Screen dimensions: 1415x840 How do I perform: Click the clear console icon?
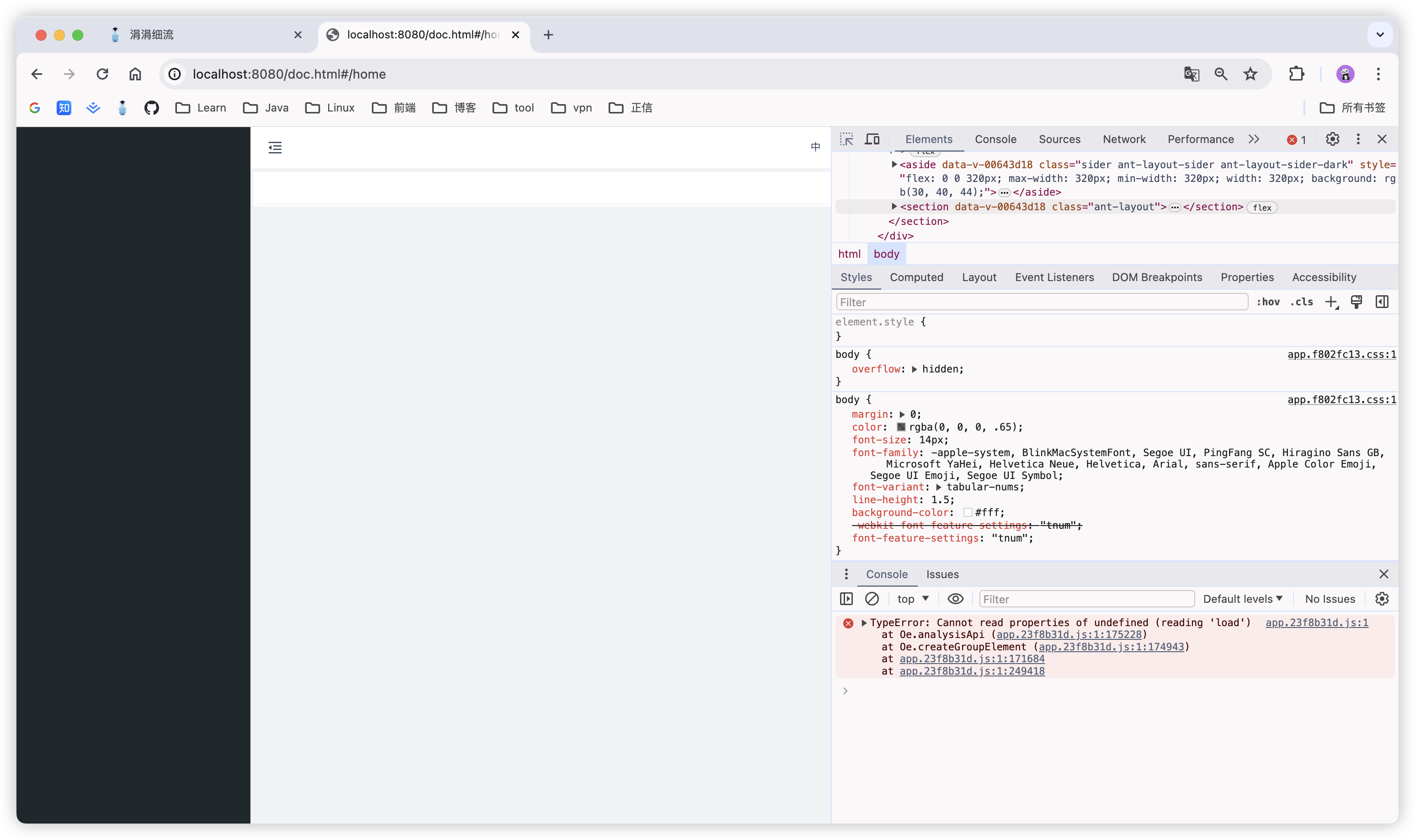point(872,599)
